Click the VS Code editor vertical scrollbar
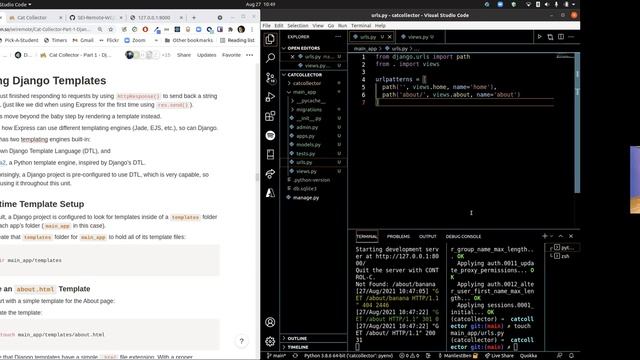Image resolution: width=640 pixels, height=360 pixels. pyautogui.click(x=577, y=122)
